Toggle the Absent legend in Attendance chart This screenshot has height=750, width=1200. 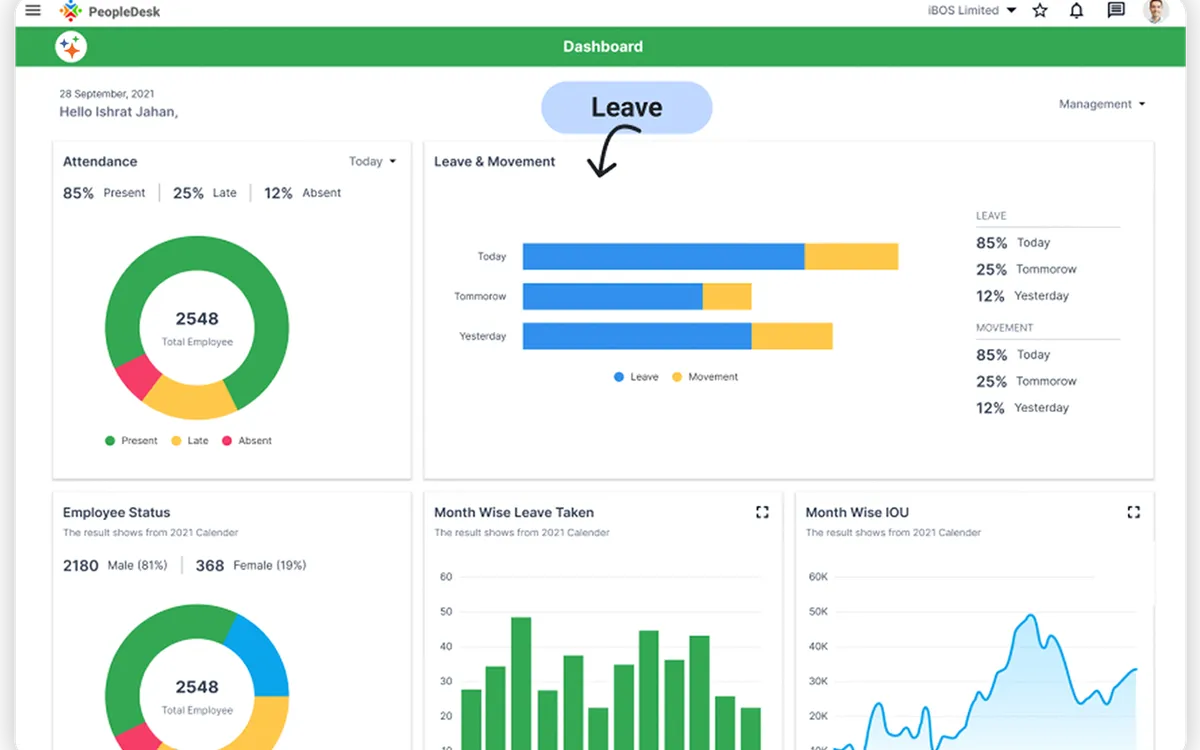[x=247, y=441]
